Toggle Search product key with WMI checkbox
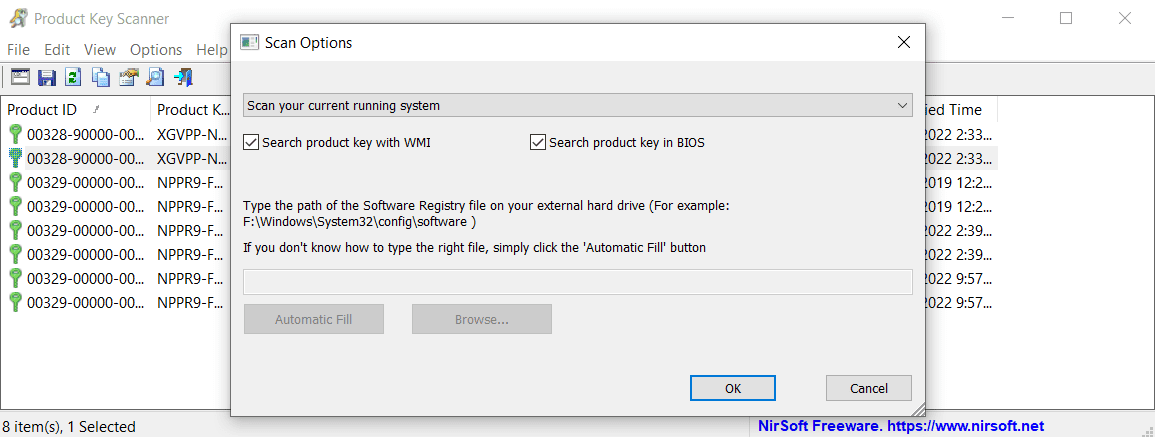1155x437 pixels. (x=252, y=143)
